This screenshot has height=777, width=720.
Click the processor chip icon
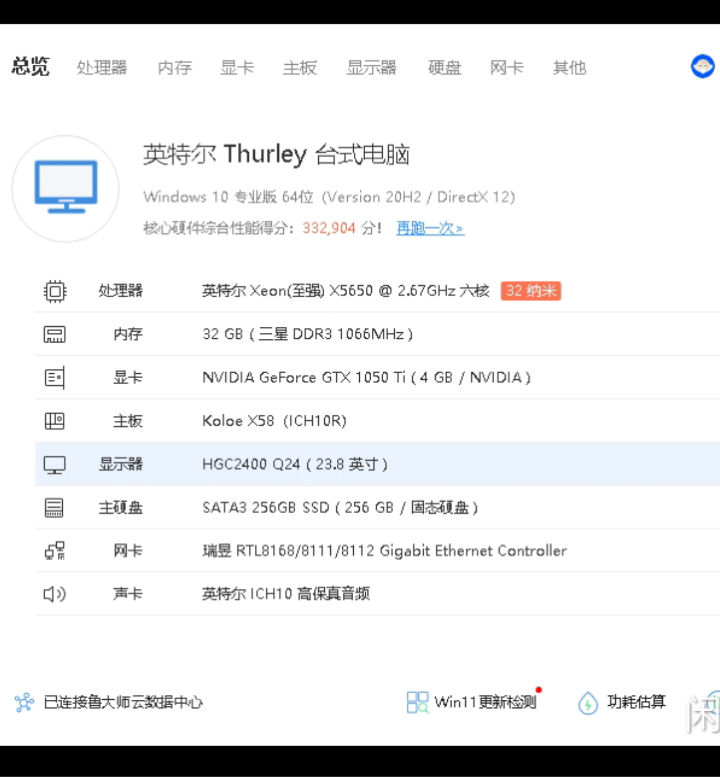click(x=55, y=291)
